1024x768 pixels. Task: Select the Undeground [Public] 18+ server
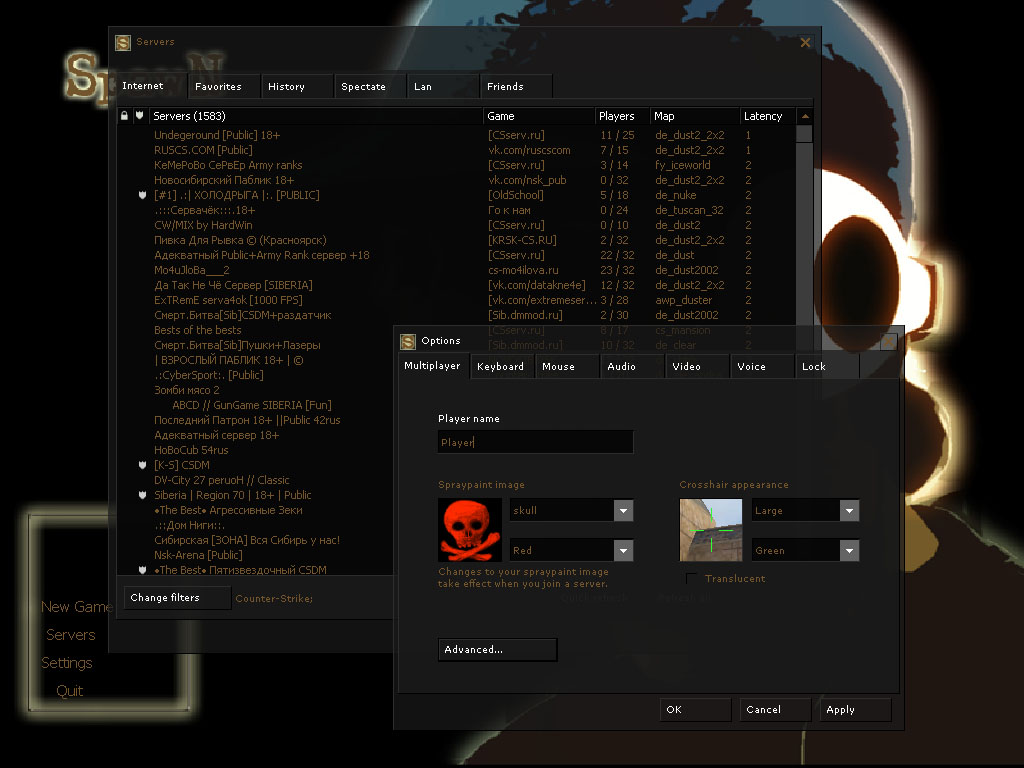tap(217, 135)
